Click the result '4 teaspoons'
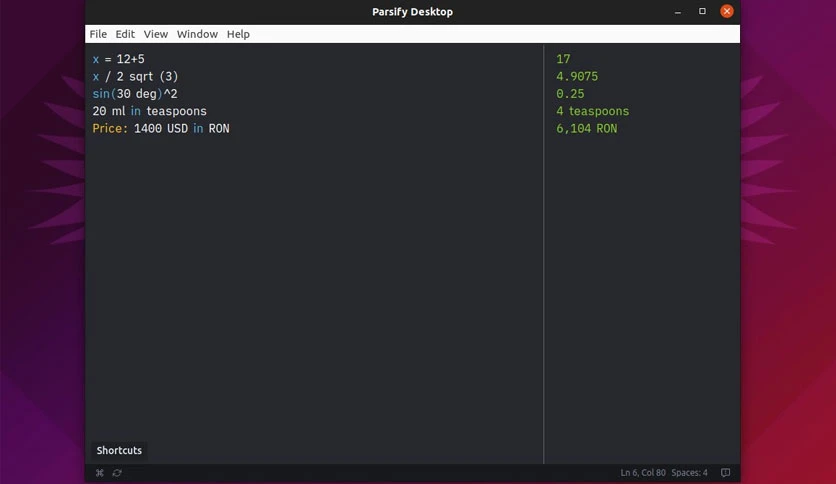 coord(592,111)
